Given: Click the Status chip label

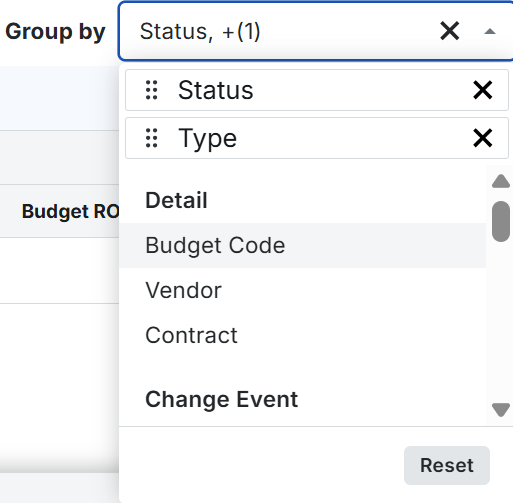Looking at the screenshot, I should point(216,90).
